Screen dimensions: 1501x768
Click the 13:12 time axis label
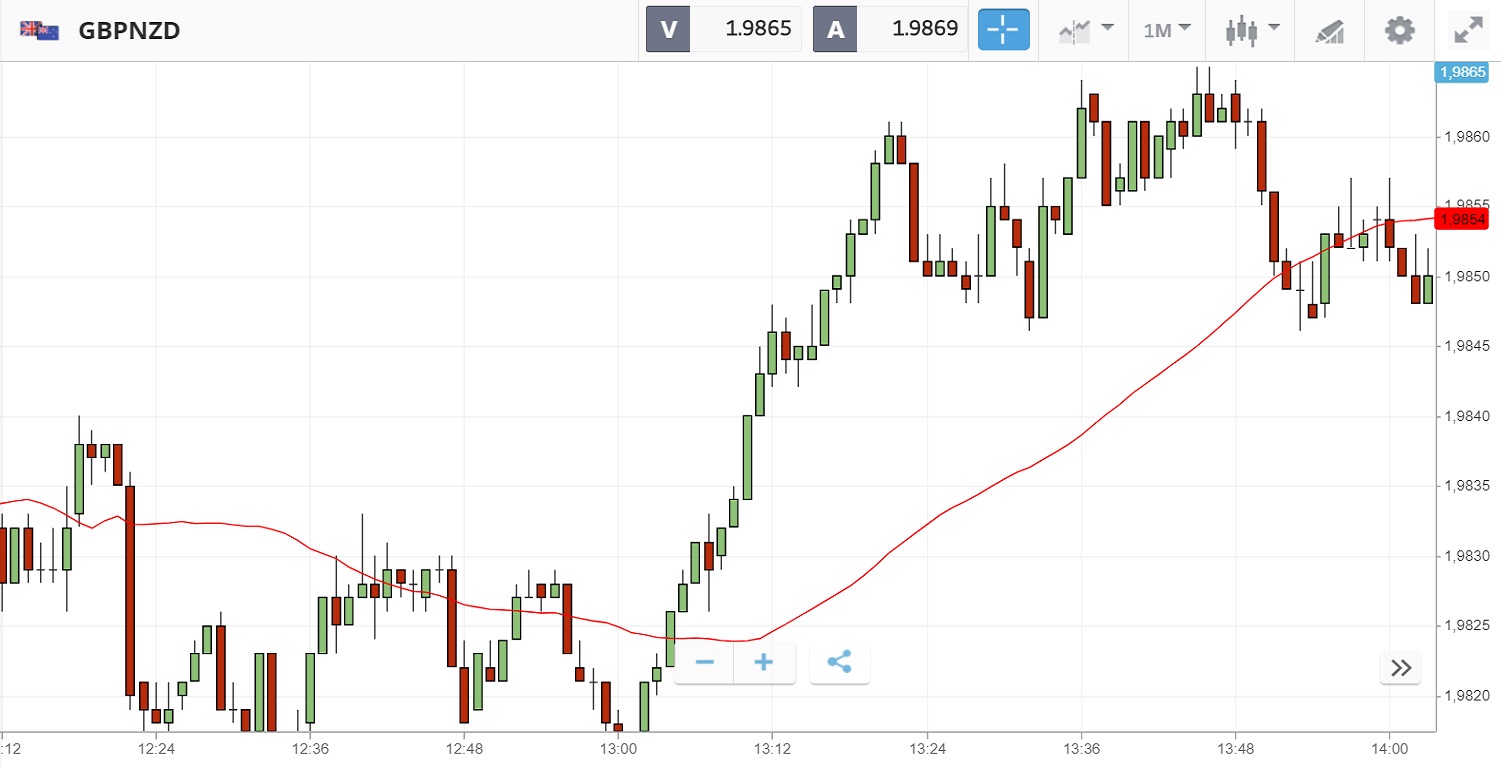tap(772, 748)
